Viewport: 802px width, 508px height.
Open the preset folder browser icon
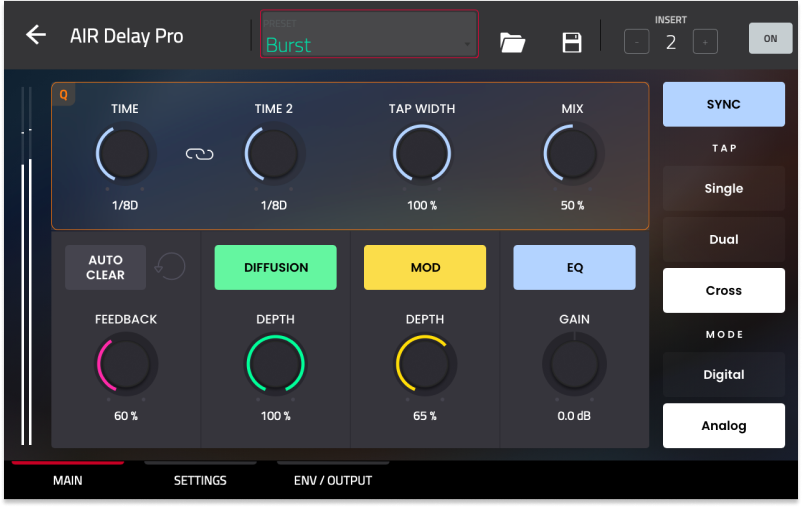pyautogui.click(x=512, y=42)
